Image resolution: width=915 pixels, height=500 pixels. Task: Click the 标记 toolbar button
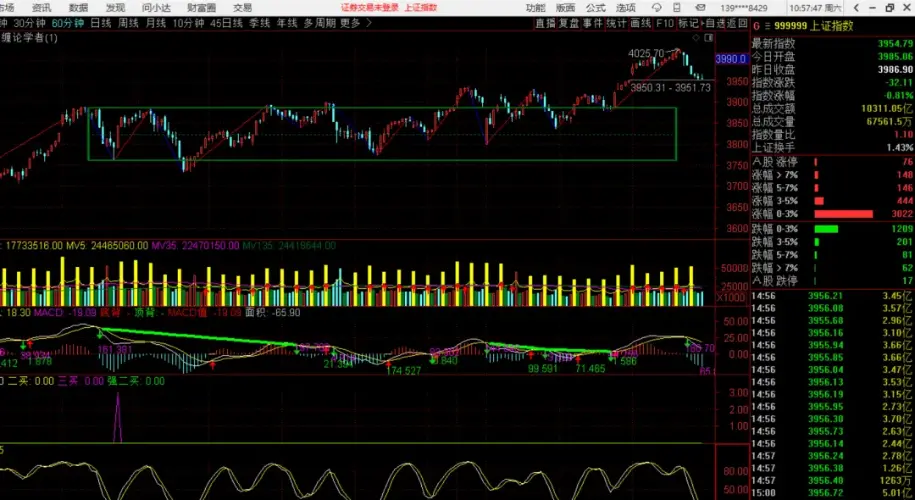[x=688, y=23]
